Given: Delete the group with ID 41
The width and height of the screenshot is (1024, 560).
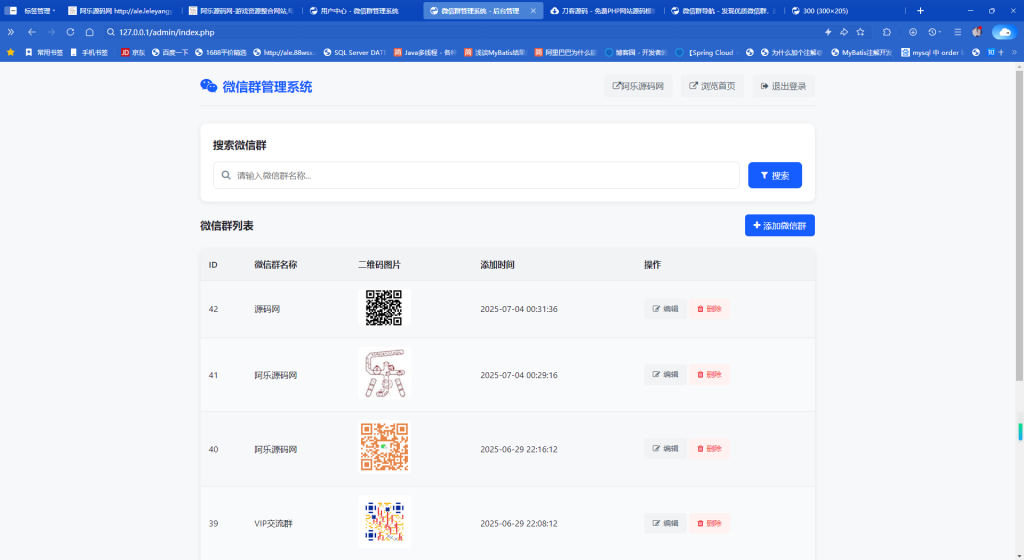Looking at the screenshot, I should [709, 375].
